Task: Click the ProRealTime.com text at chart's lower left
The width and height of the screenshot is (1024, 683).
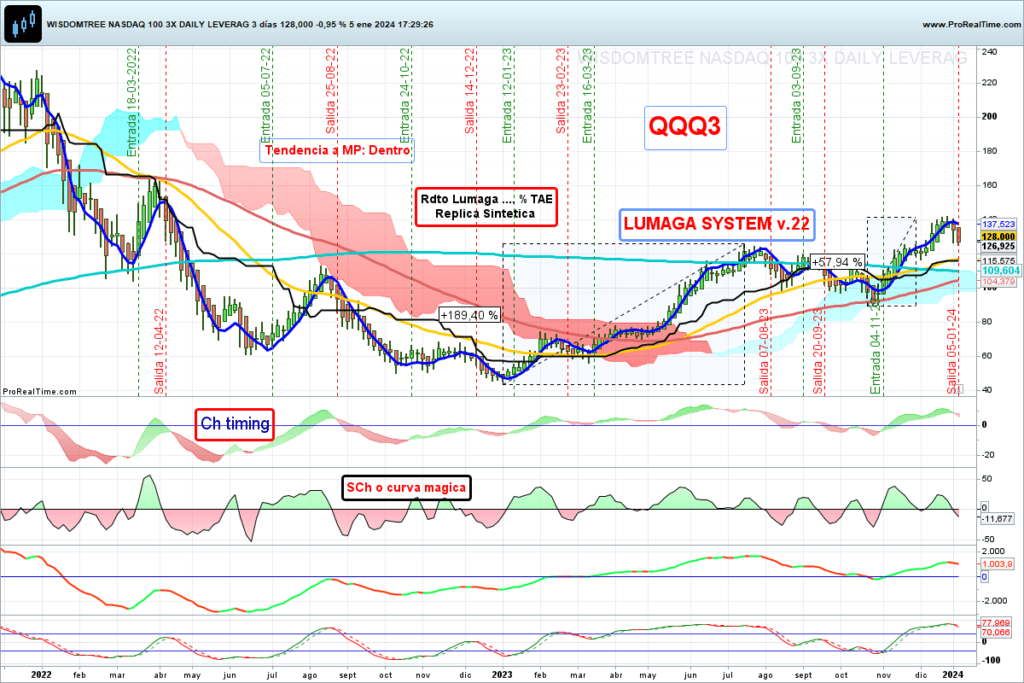Action: tap(40, 392)
